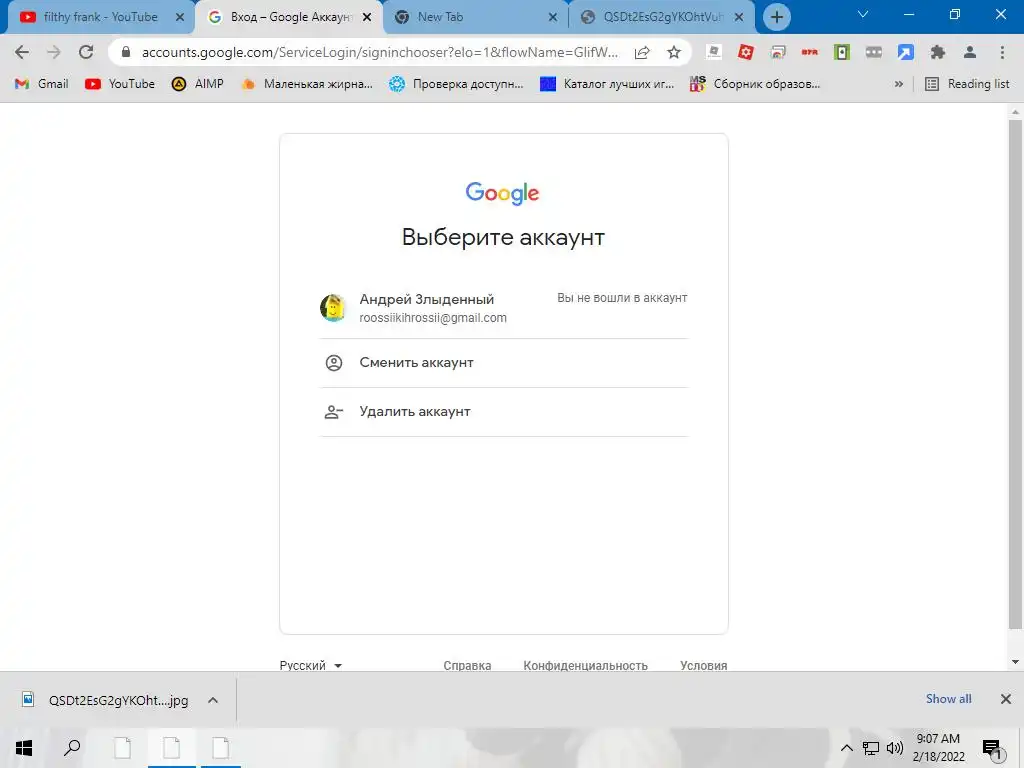Open Сборник образов... bookmark
This screenshot has height=768, width=1024.
coord(755,84)
